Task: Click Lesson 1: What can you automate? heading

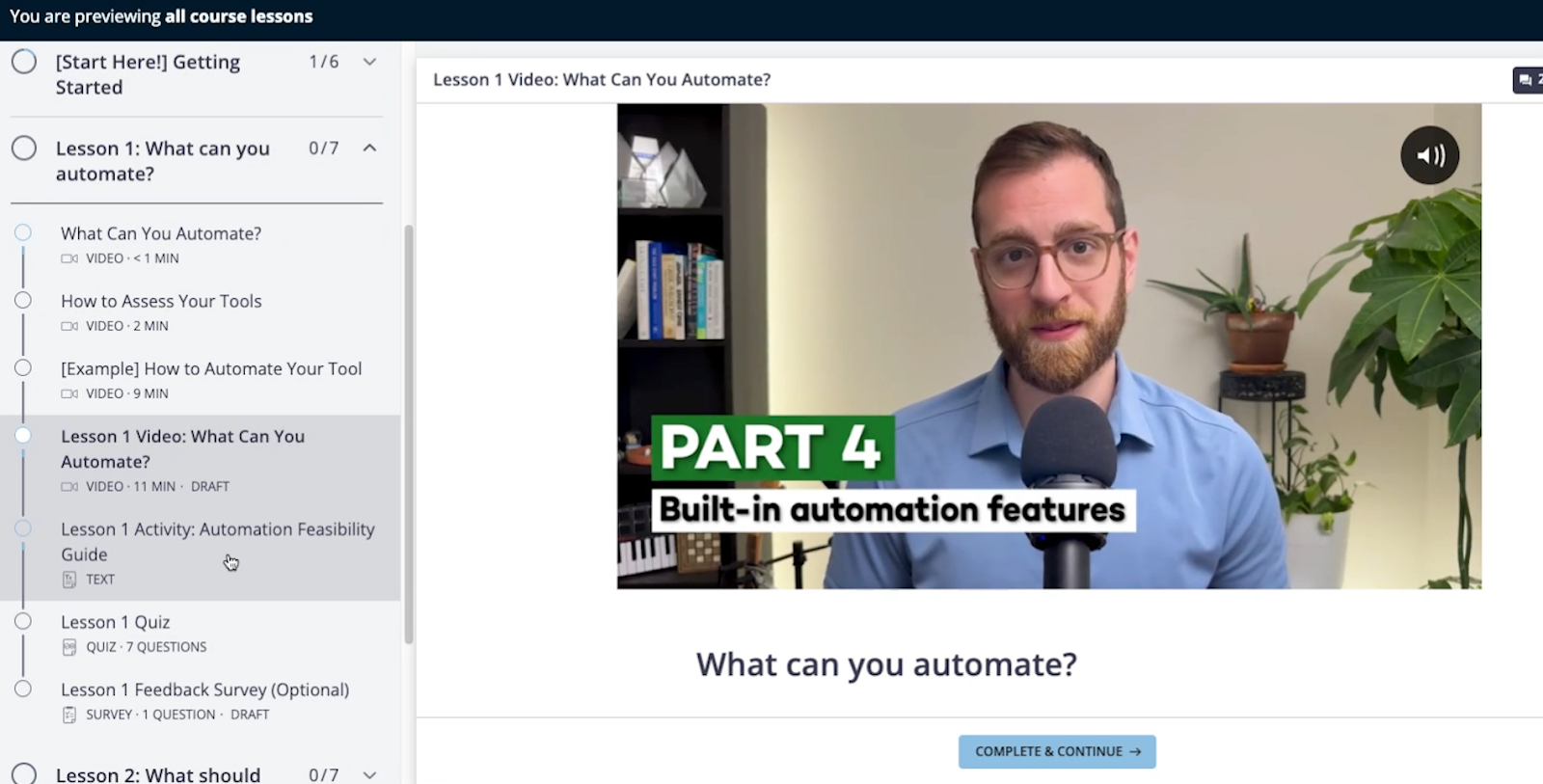Action: [x=162, y=161]
